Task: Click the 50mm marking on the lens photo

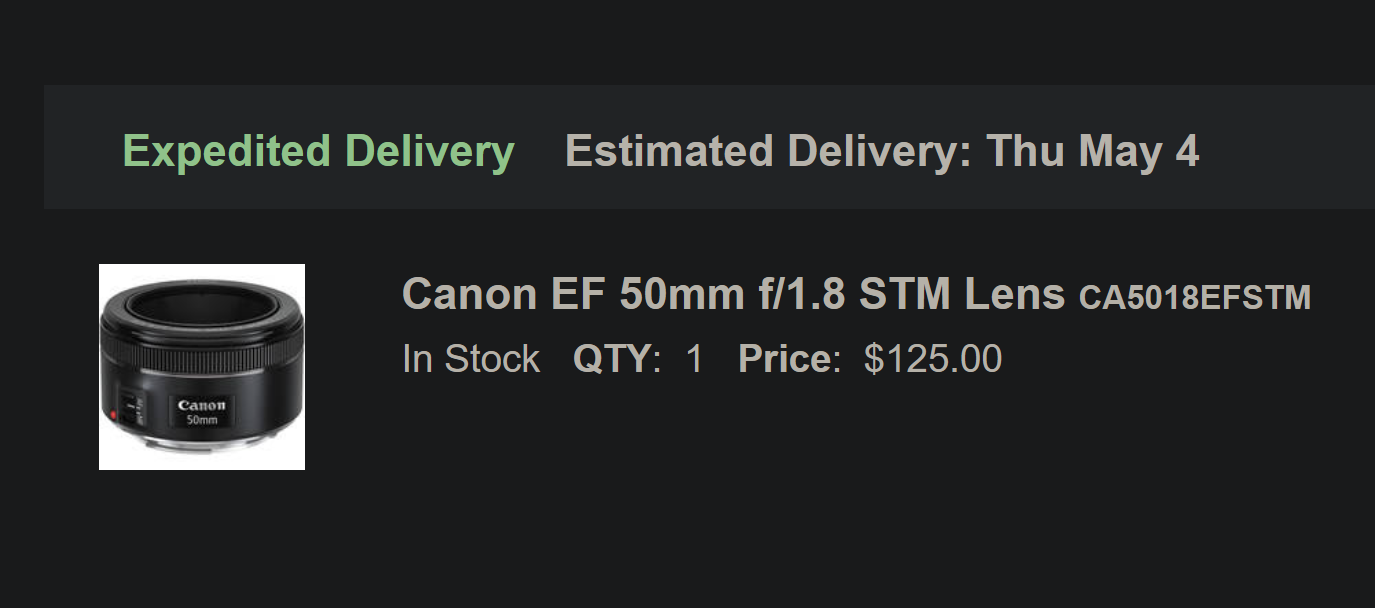Action: coord(202,420)
